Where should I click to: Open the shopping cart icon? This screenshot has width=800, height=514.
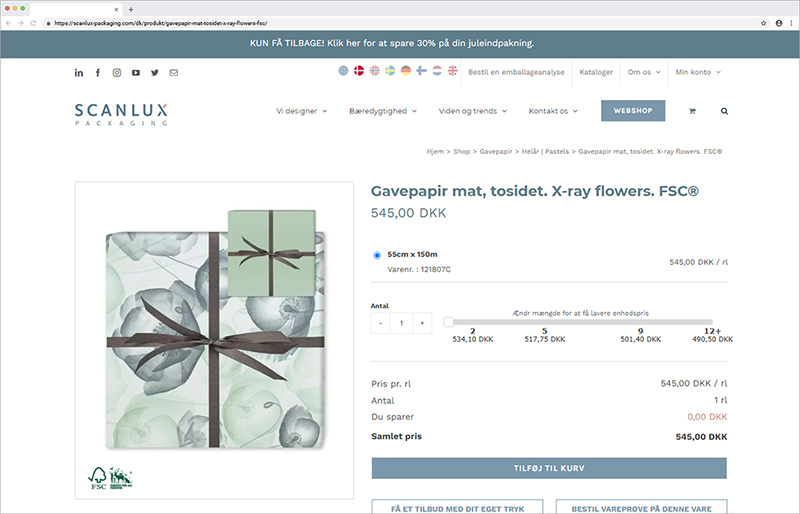(692, 111)
